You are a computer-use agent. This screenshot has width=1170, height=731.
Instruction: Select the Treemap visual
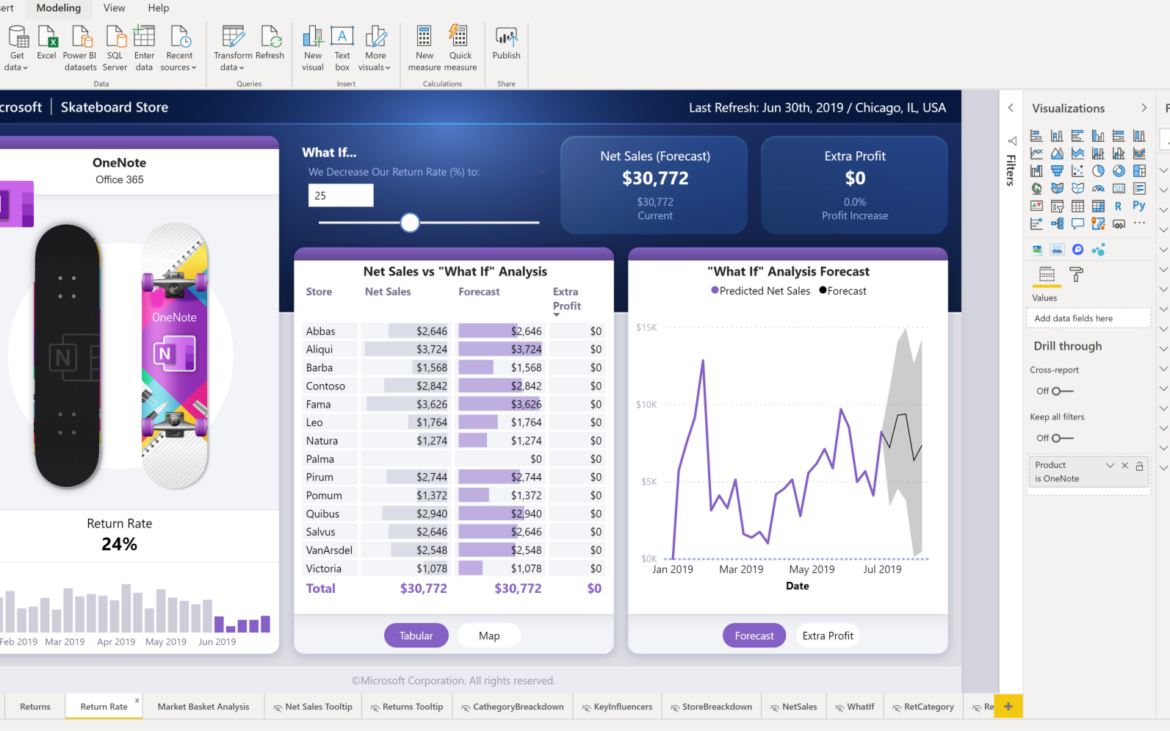(1139, 171)
